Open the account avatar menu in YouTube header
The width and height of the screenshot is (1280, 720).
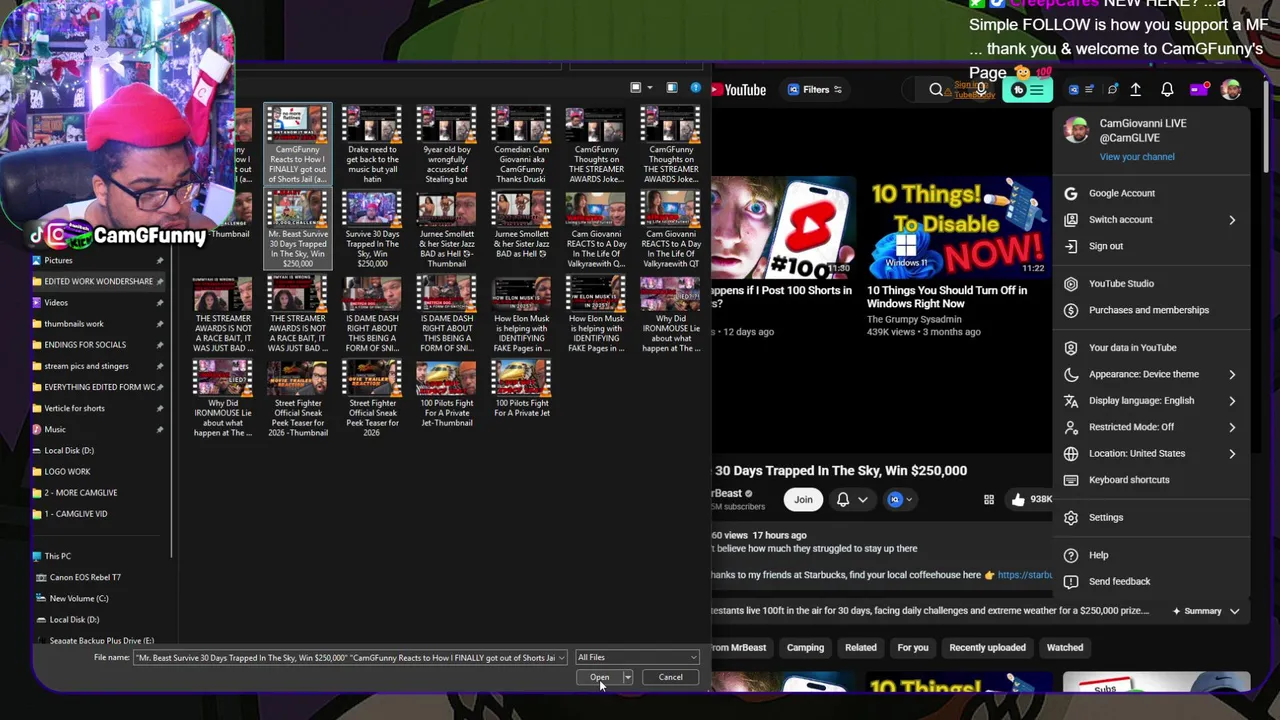point(1231,90)
